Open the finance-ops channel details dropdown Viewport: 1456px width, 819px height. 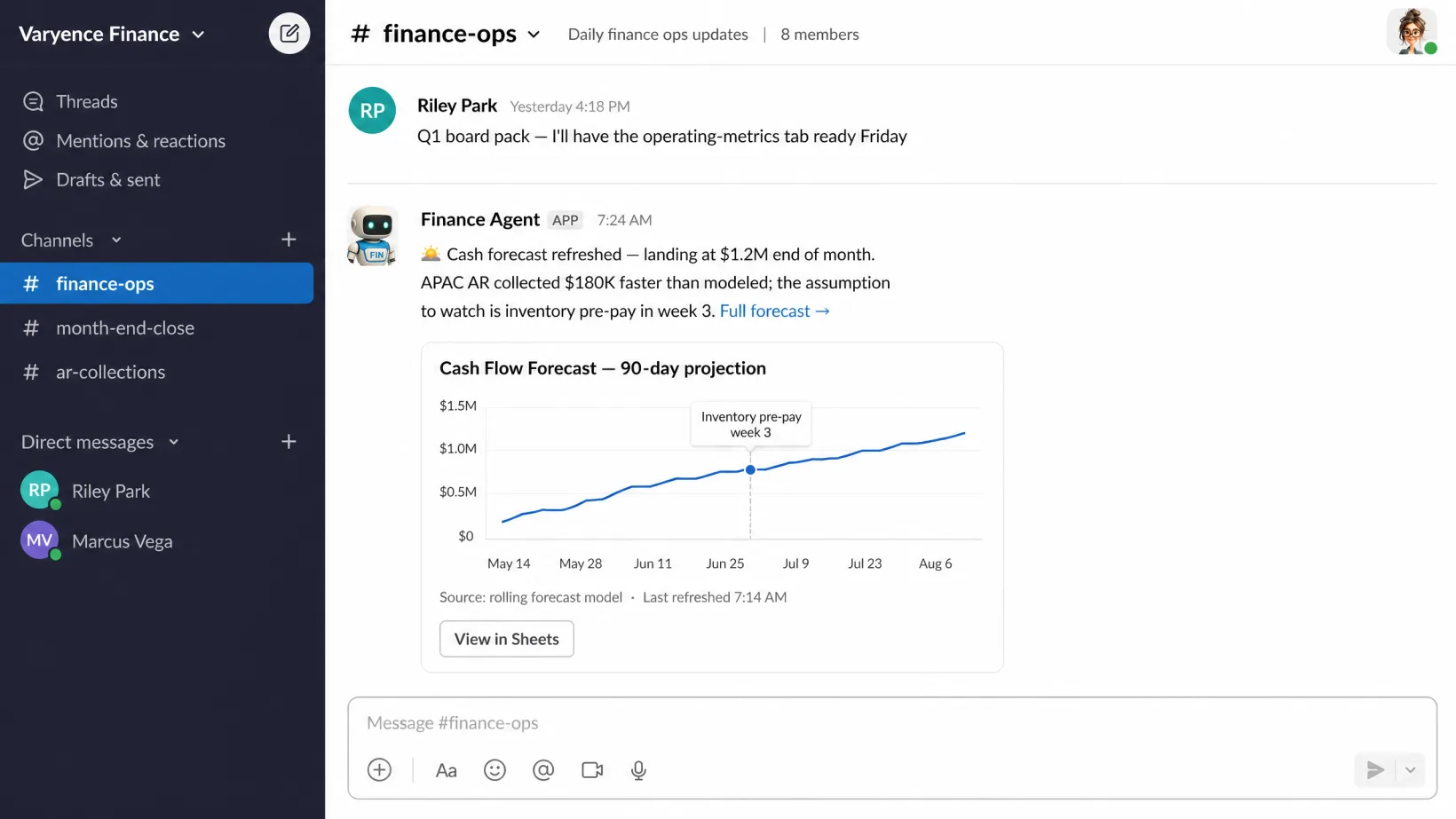[534, 35]
